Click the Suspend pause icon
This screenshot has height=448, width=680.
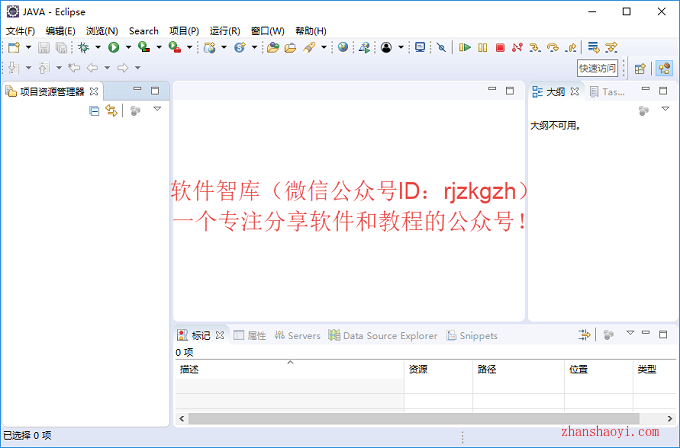point(482,47)
